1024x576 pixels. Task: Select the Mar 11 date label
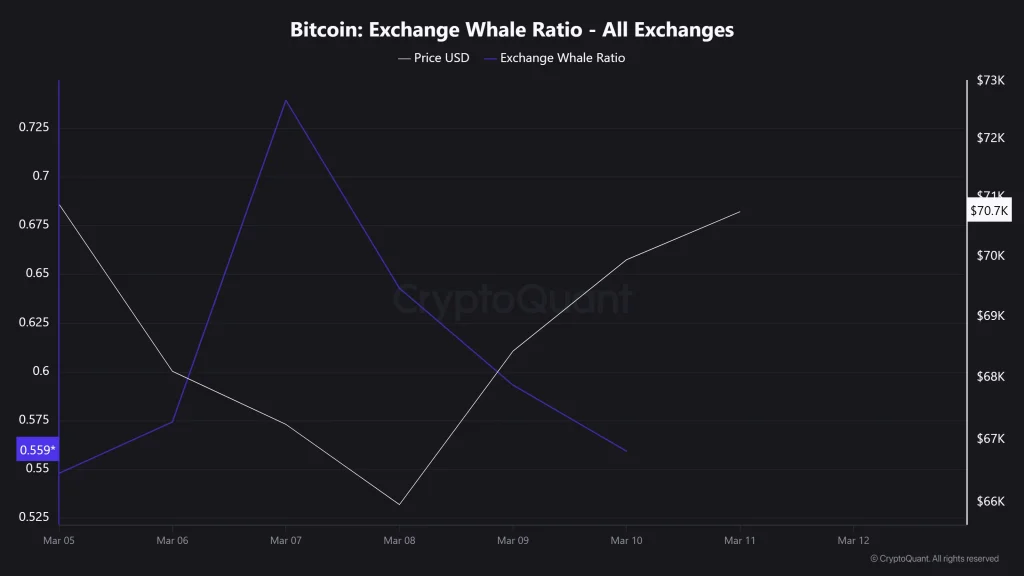tap(740, 540)
